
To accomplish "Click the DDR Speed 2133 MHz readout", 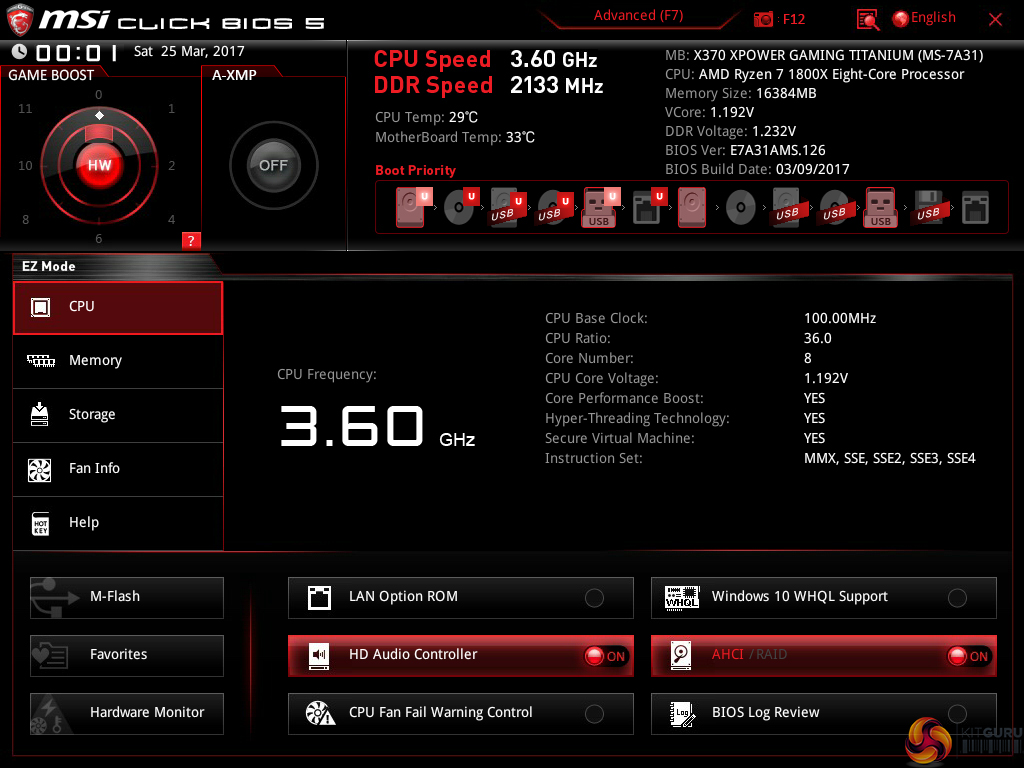I will pos(488,86).
